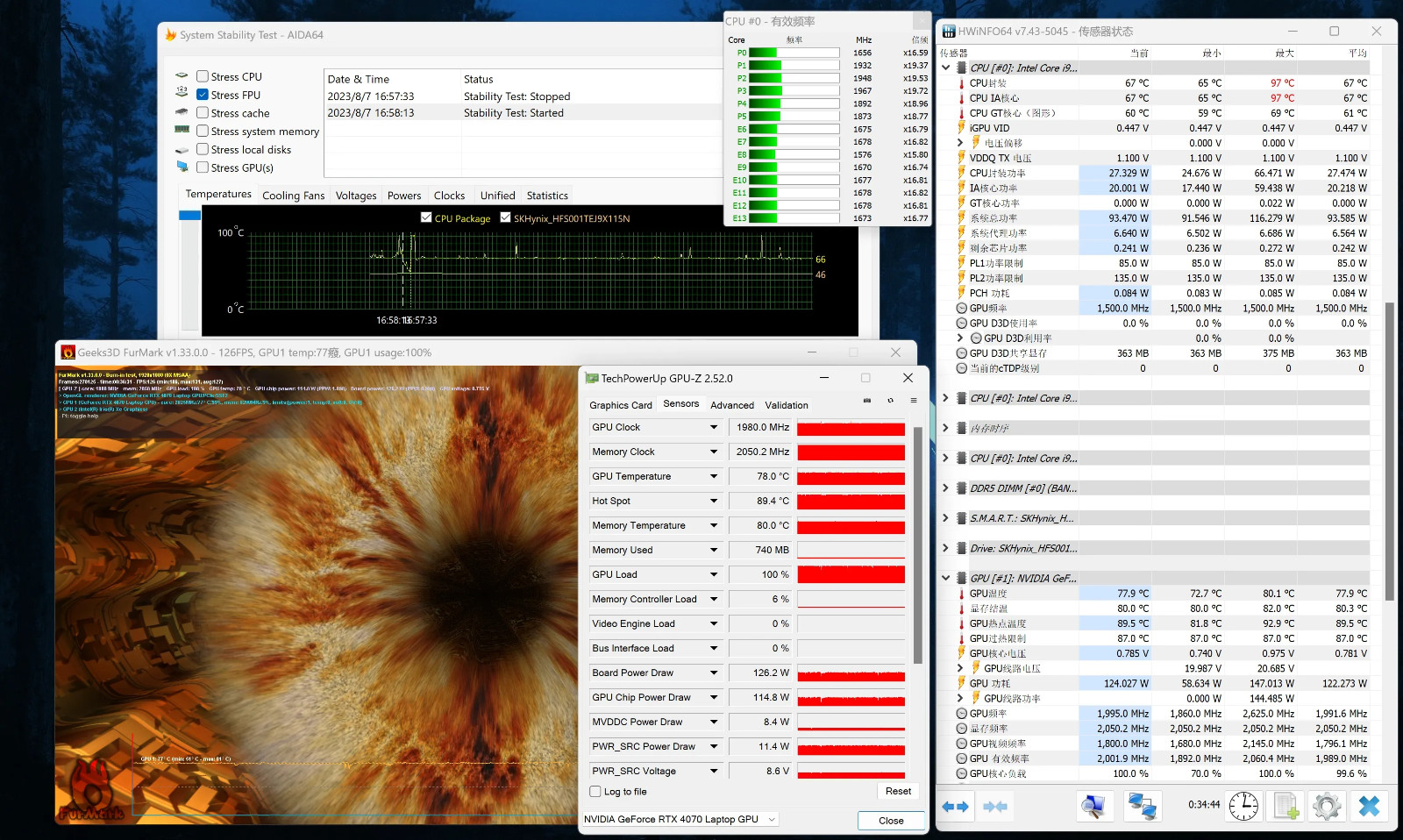Open NVIDIA GeForce RTX 4070 GPU selector
The height and width of the screenshot is (840, 1403).
click(680, 819)
